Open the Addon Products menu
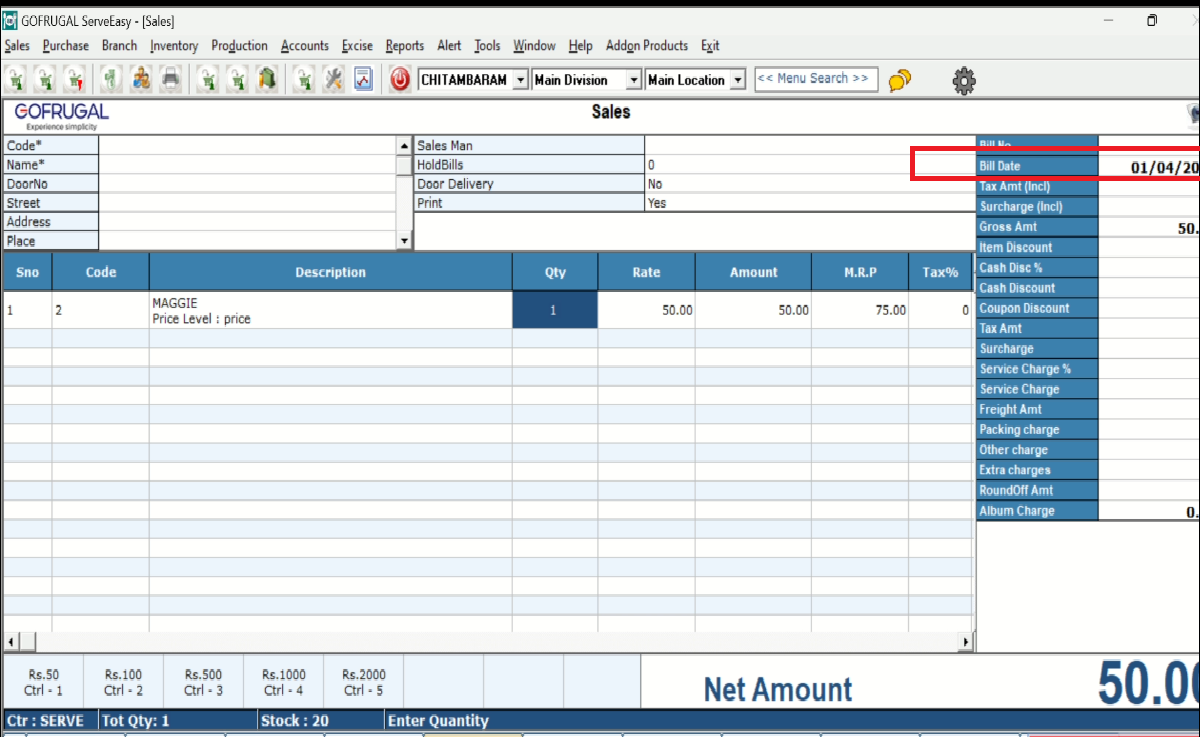 pyautogui.click(x=647, y=46)
